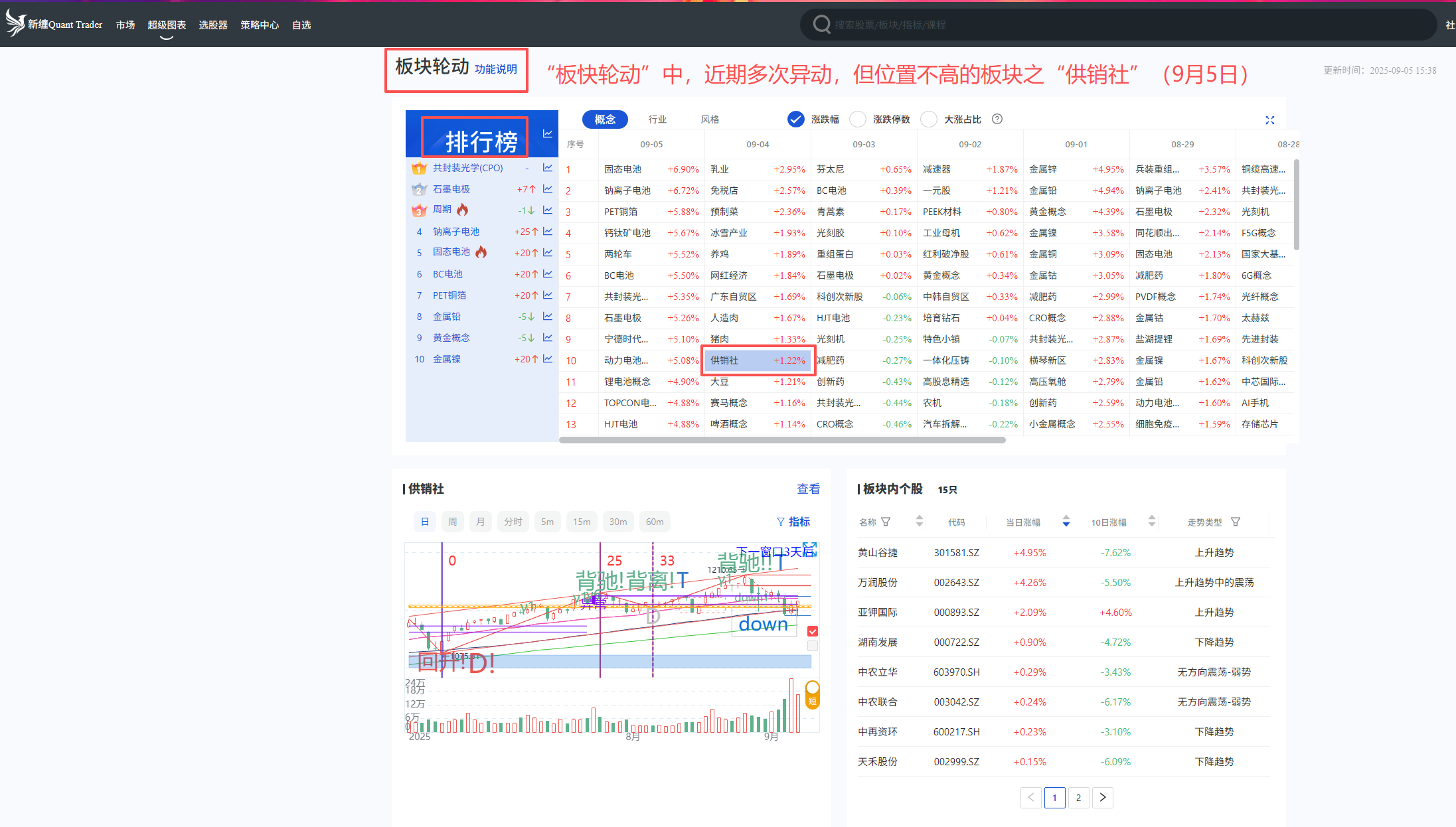Open the trend chart icon for 金属镍
The image size is (1456, 827).
point(548,359)
